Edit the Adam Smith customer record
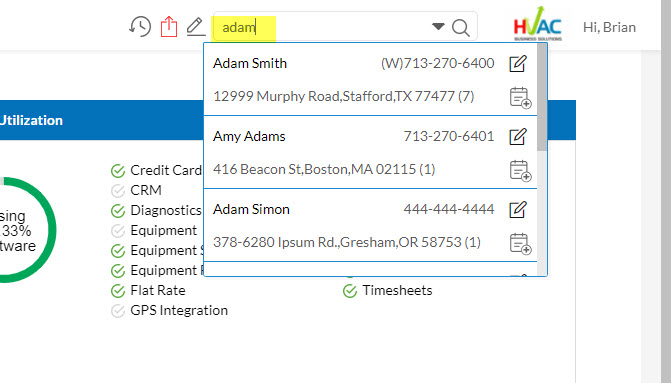671x383 pixels. coord(518,64)
